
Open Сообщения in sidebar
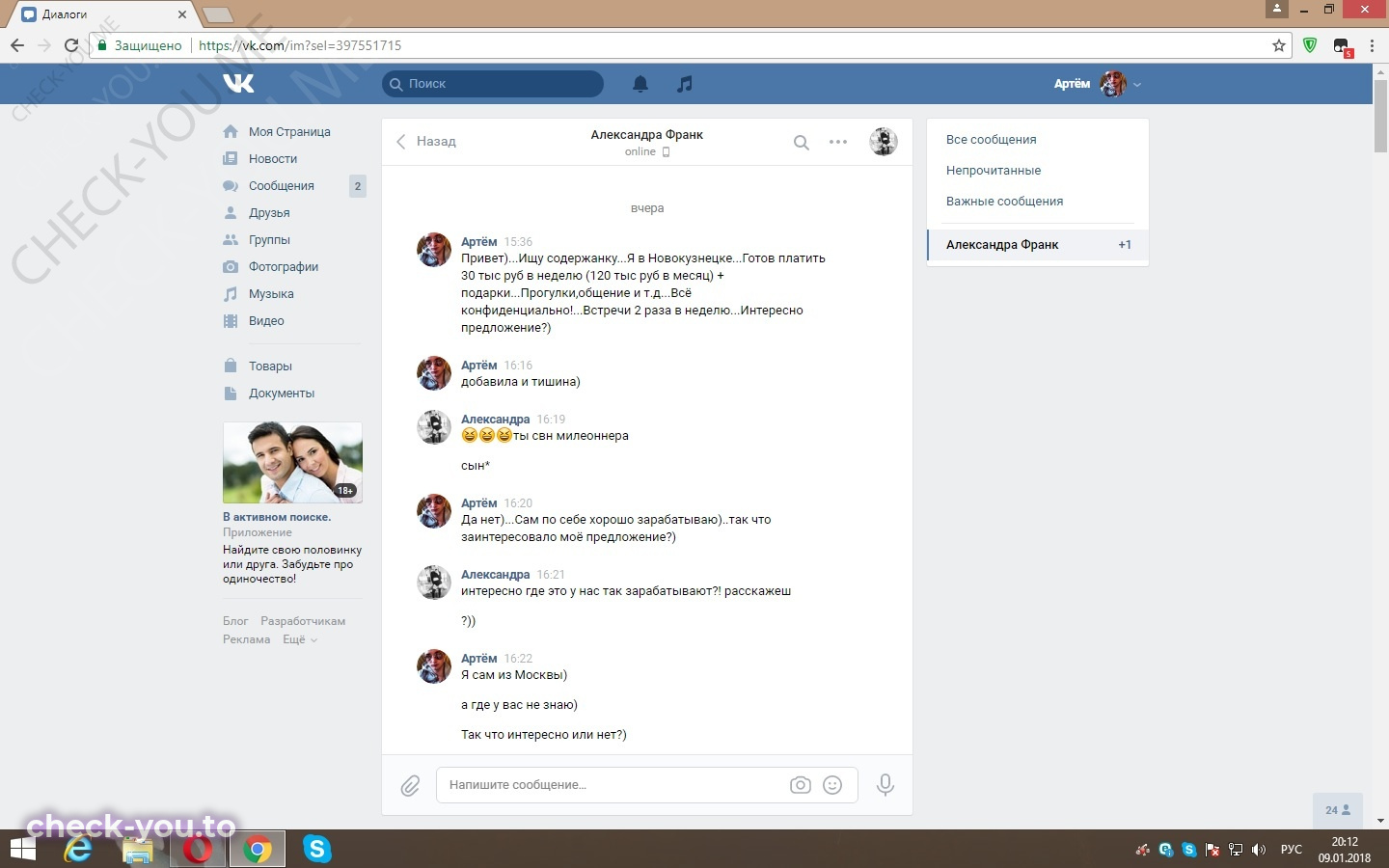click(x=282, y=186)
